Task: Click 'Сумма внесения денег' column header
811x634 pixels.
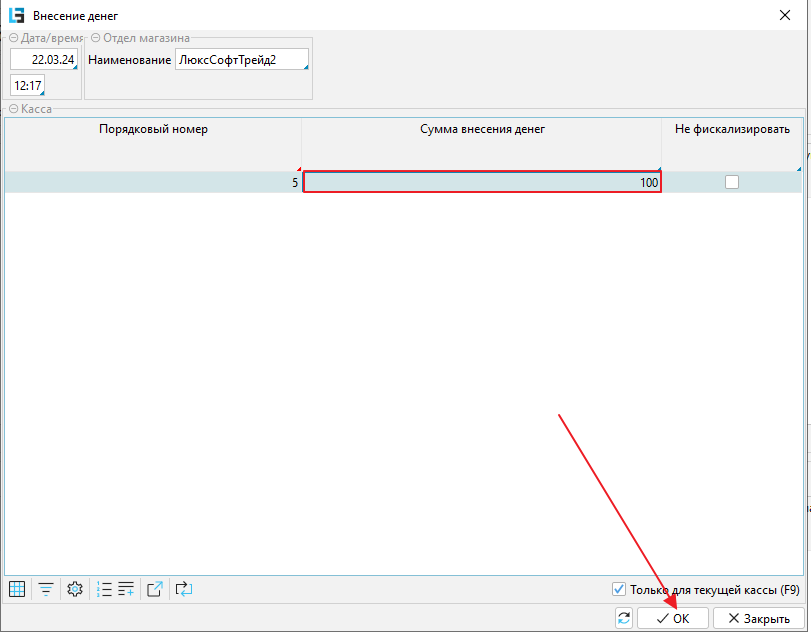Action: [482, 129]
